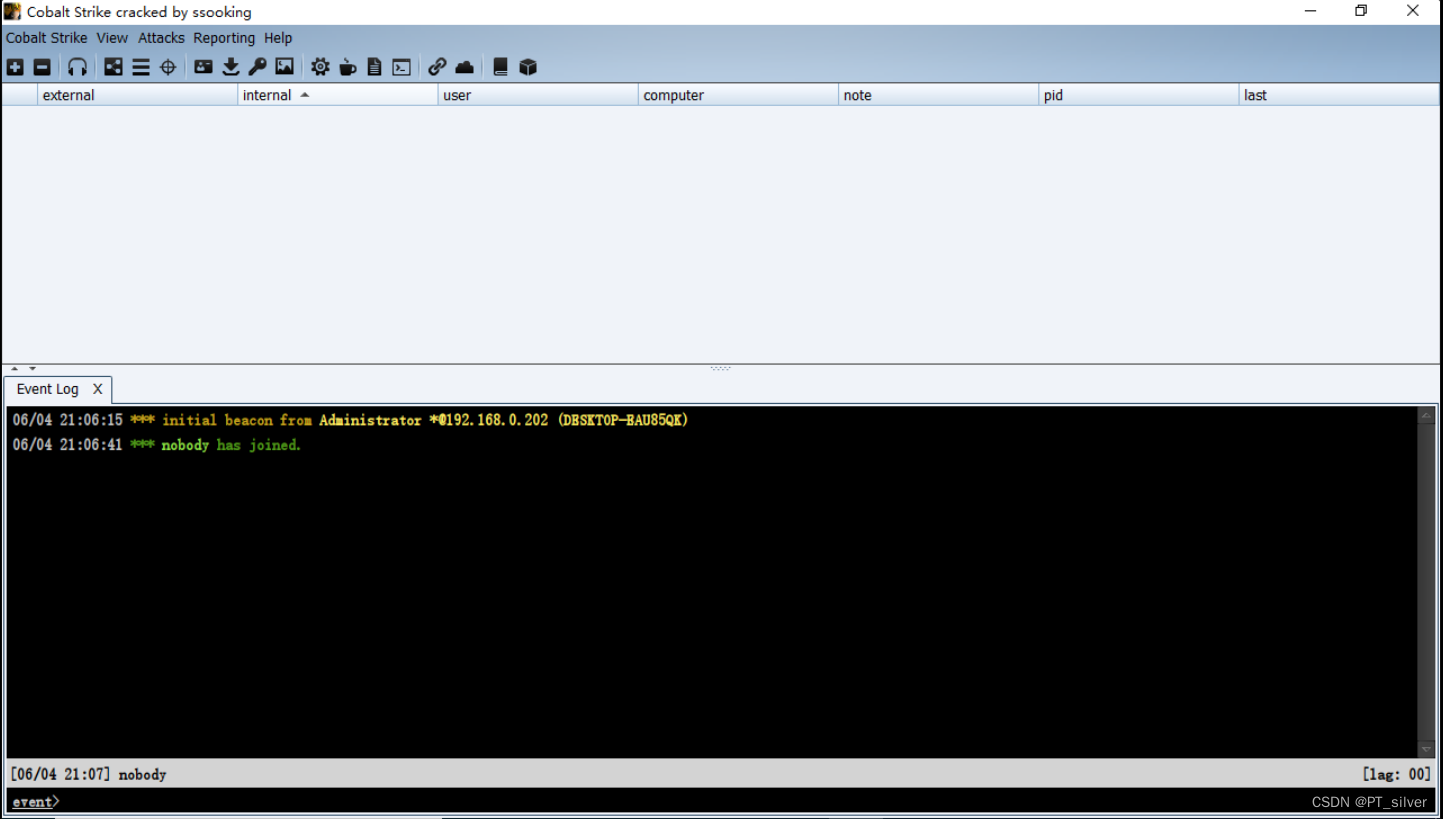Click the coffee cup Java applet attack icon
Viewport: 1443px width, 819px height.
(x=347, y=67)
